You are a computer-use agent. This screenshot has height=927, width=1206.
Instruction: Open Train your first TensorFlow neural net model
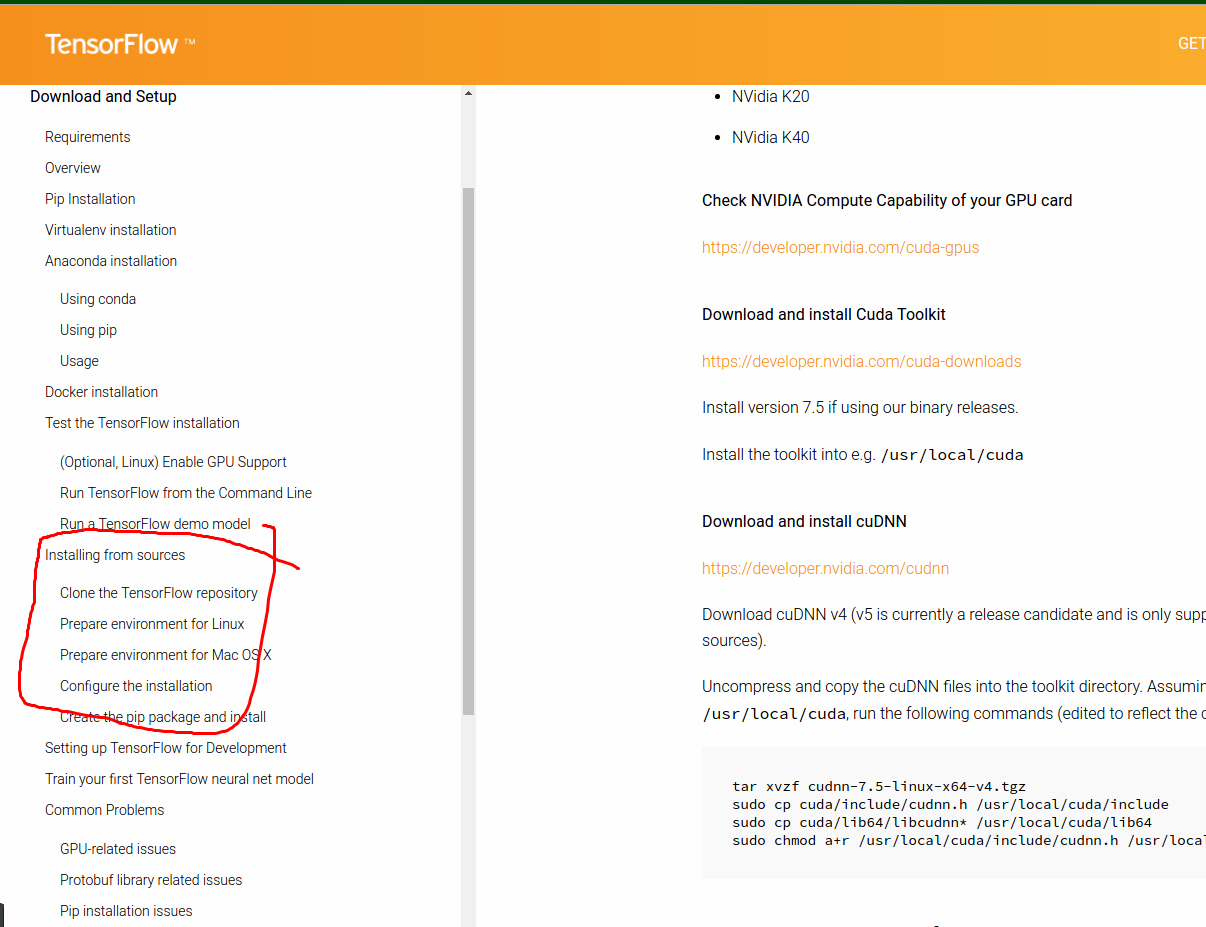(179, 779)
